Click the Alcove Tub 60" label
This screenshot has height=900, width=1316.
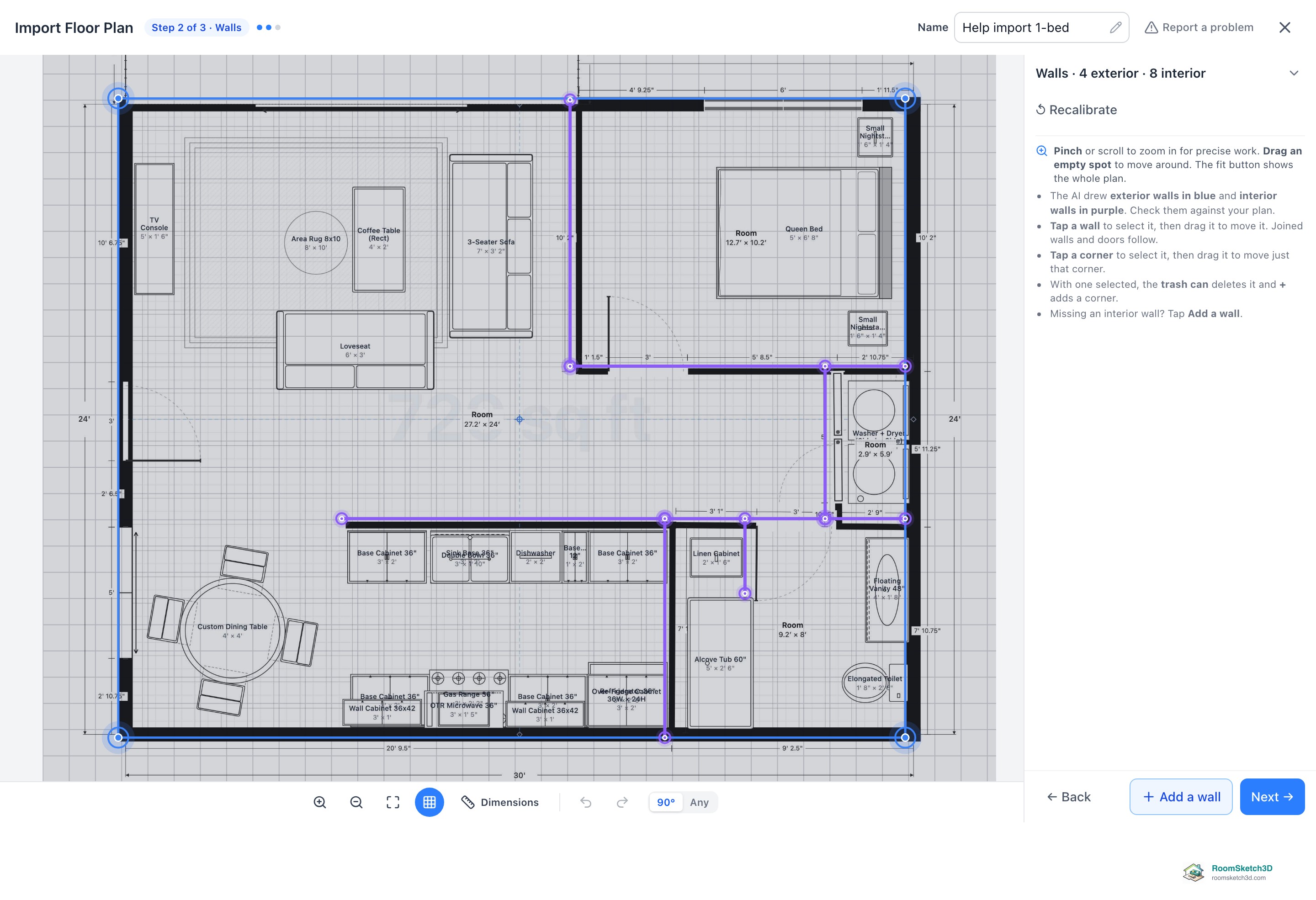(720, 659)
